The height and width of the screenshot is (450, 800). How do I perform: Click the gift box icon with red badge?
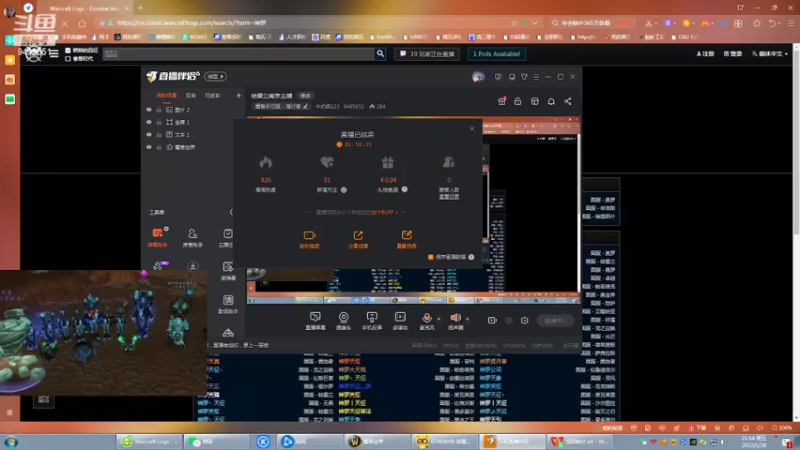pyautogui.click(x=502, y=101)
